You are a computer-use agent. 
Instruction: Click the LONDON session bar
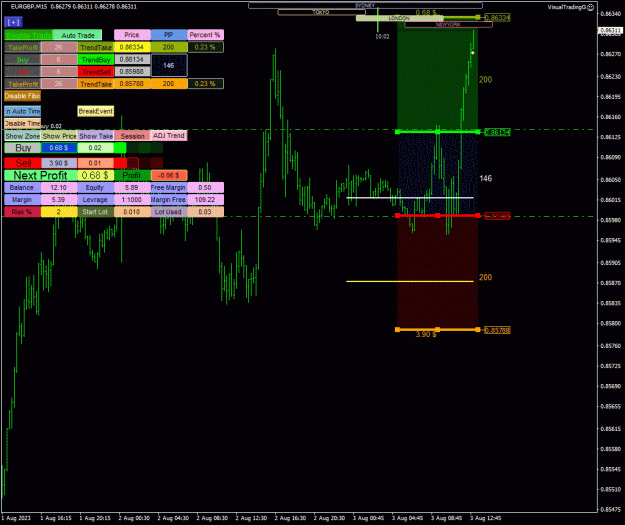399,18
